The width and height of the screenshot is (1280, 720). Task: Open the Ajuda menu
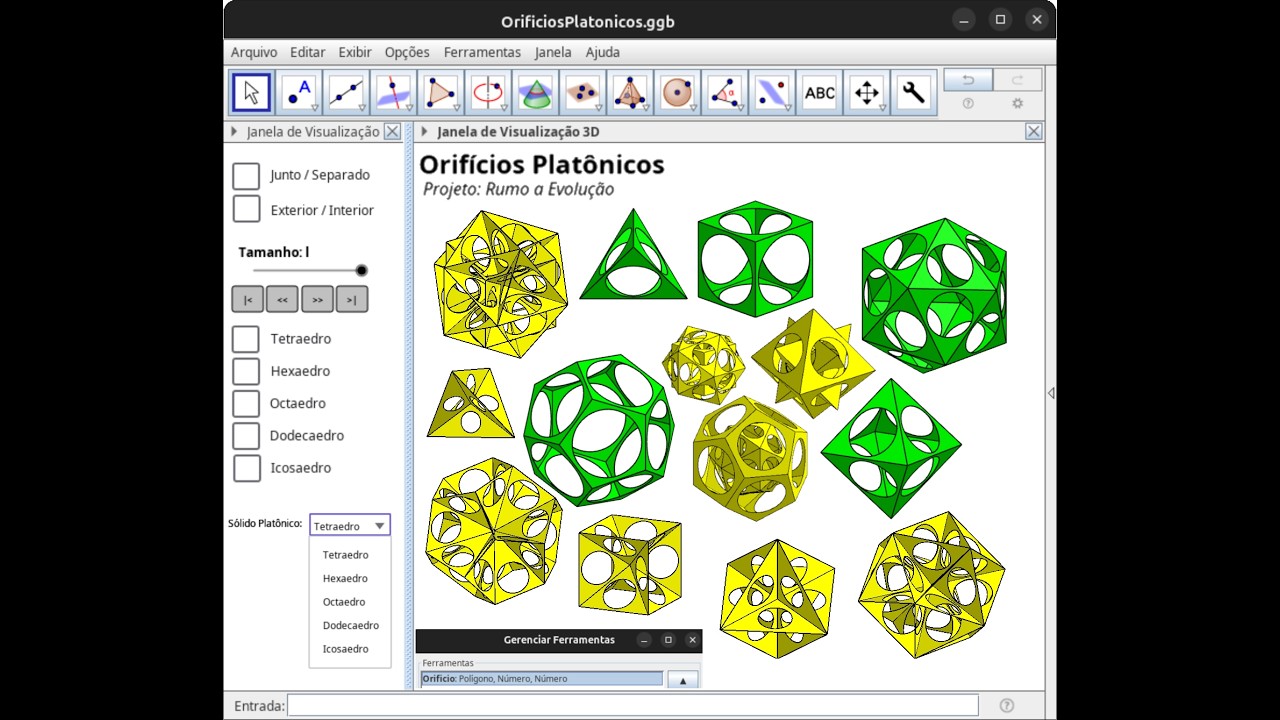click(x=603, y=52)
